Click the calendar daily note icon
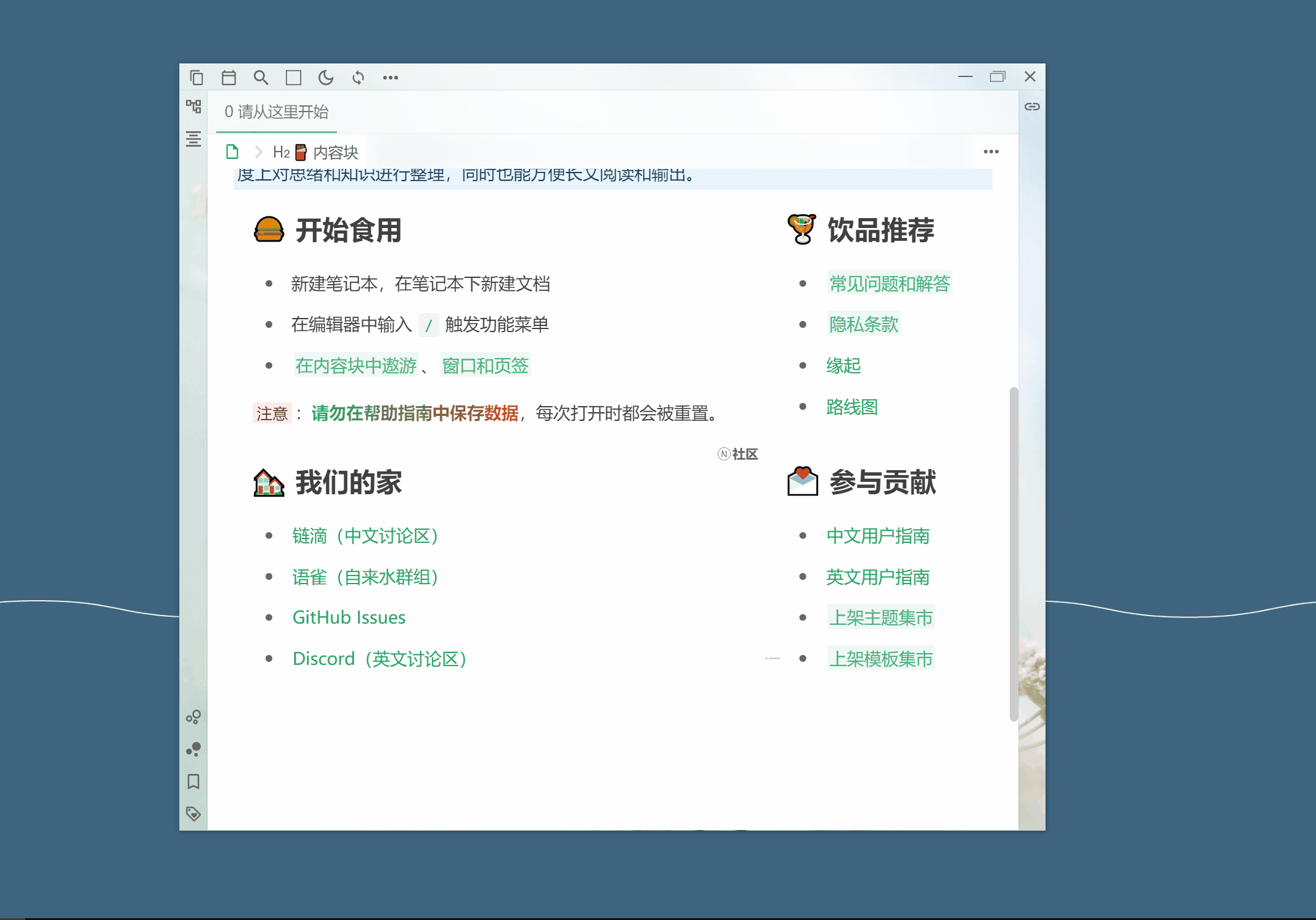The height and width of the screenshot is (920, 1316). coord(229,78)
